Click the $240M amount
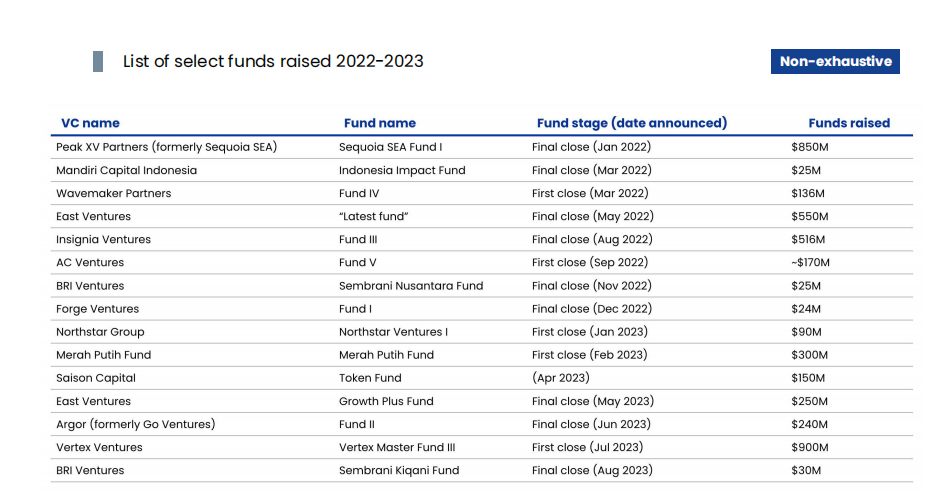The image size is (950, 500). tap(809, 424)
